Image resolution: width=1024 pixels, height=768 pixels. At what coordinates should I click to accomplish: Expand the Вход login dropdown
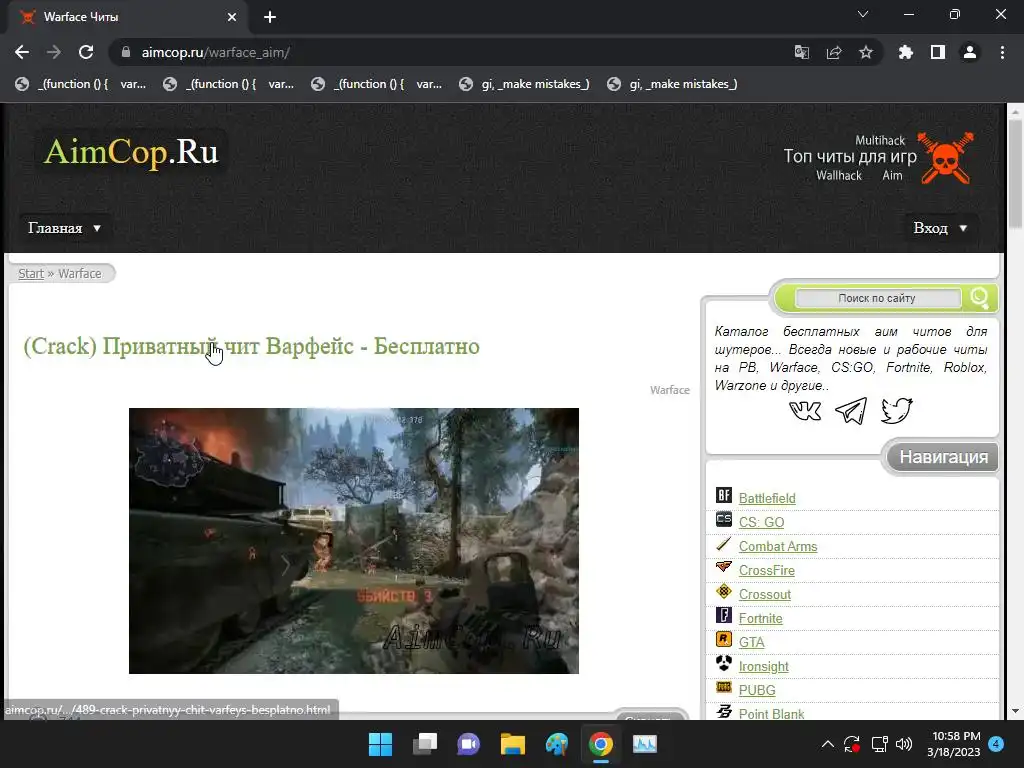[940, 228]
